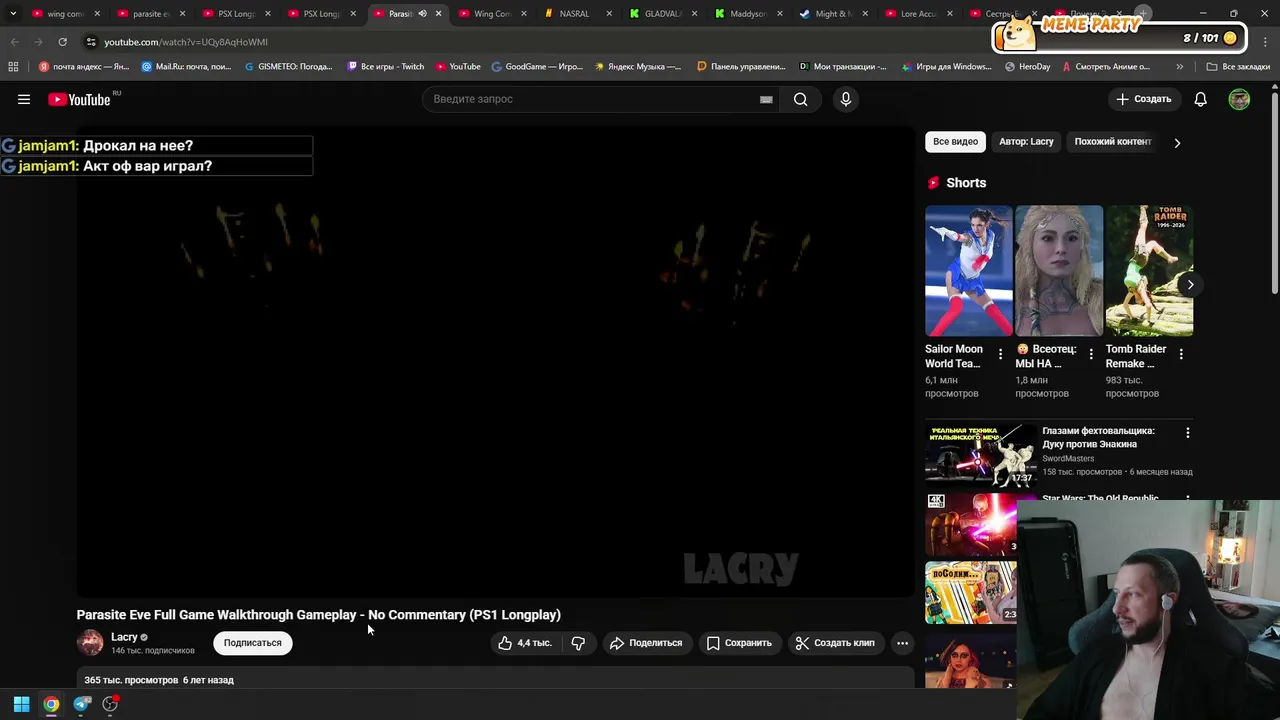Open the account avatar menu
1280x720 pixels.
[1239, 99]
